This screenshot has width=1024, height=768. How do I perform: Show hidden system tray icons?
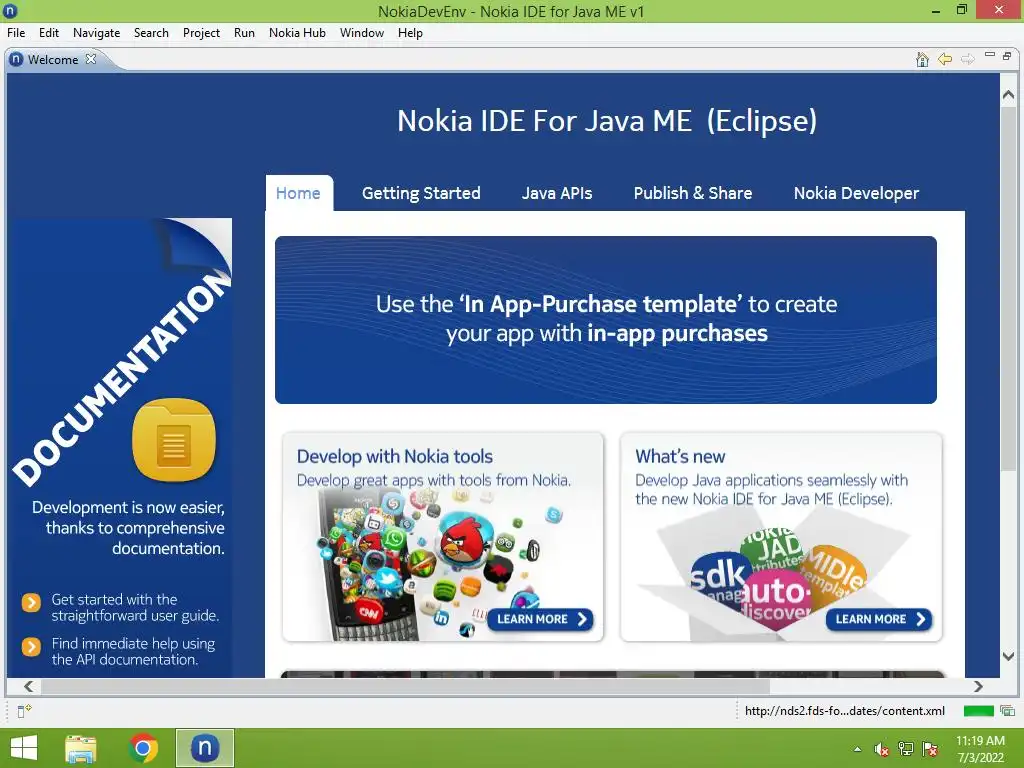point(857,749)
